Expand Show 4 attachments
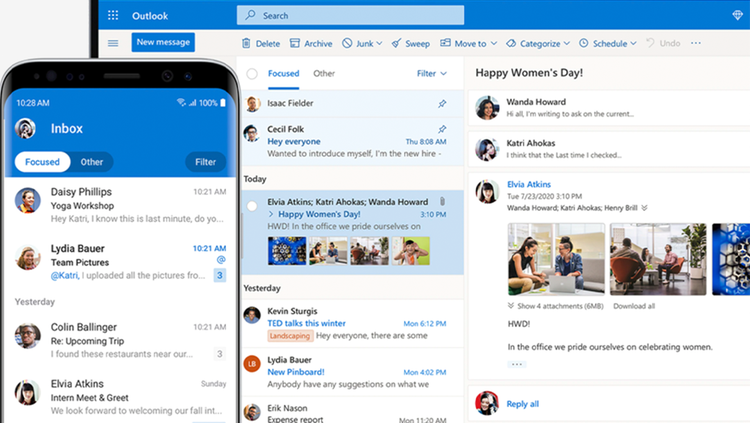 click(555, 306)
